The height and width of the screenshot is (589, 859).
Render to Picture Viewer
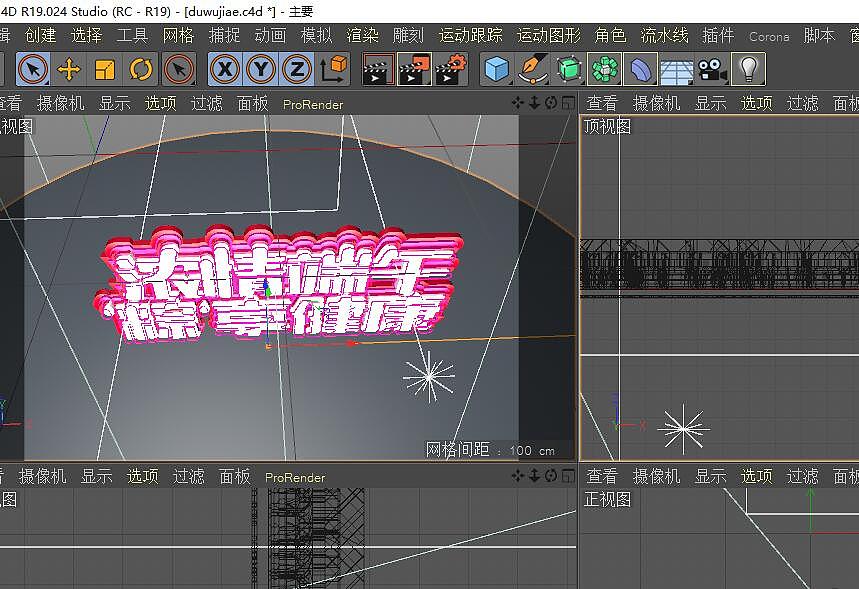point(414,70)
